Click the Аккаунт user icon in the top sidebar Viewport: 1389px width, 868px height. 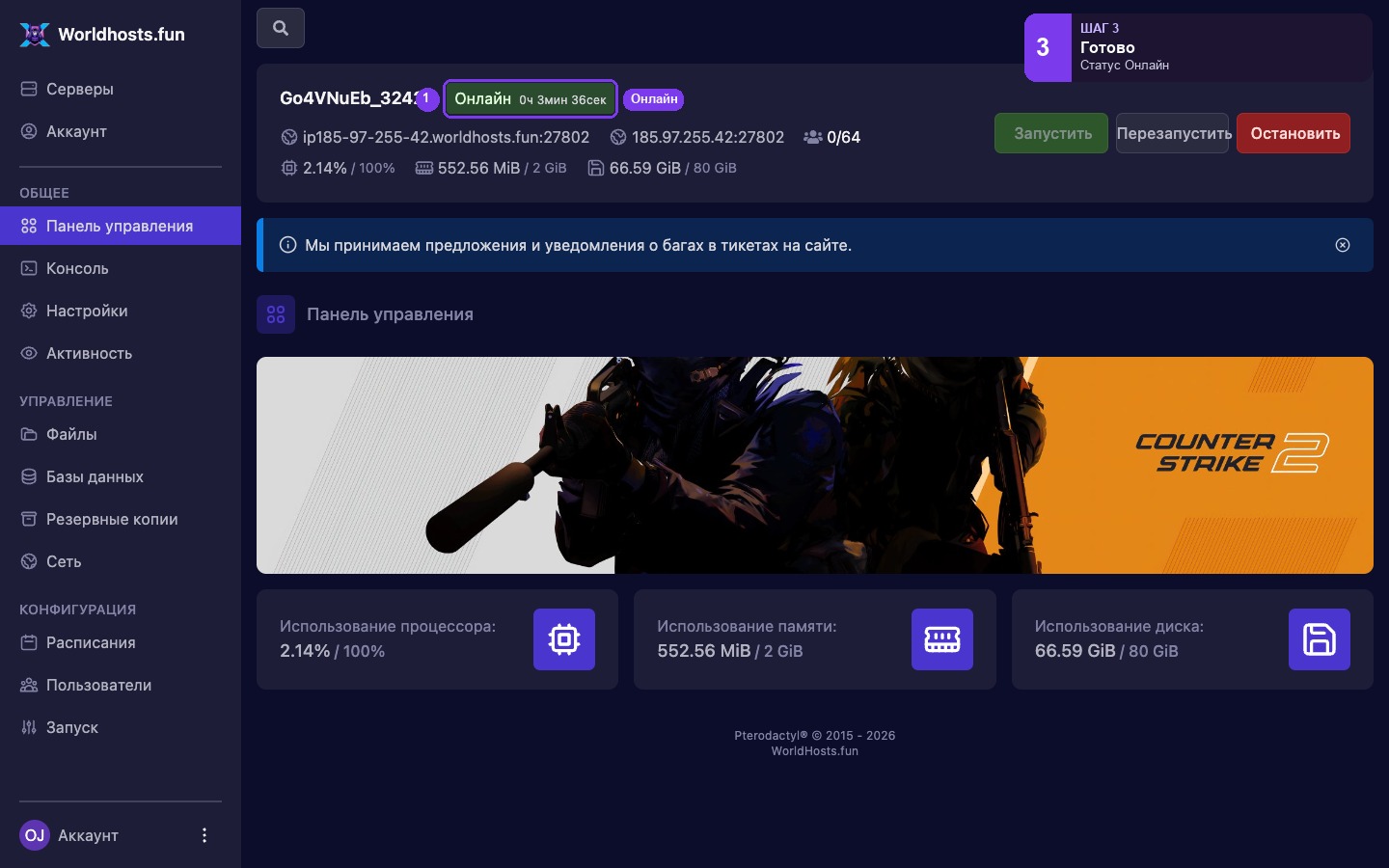(x=29, y=131)
